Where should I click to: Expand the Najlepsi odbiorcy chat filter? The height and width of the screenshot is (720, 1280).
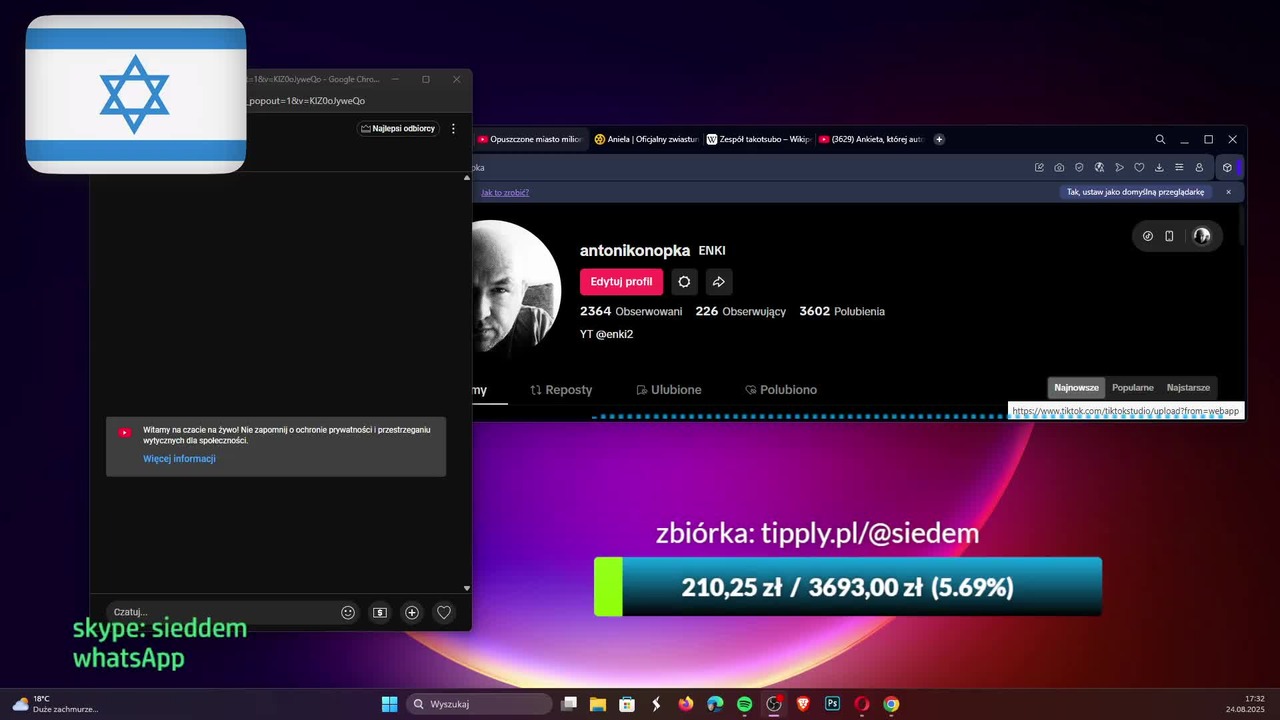(398, 129)
